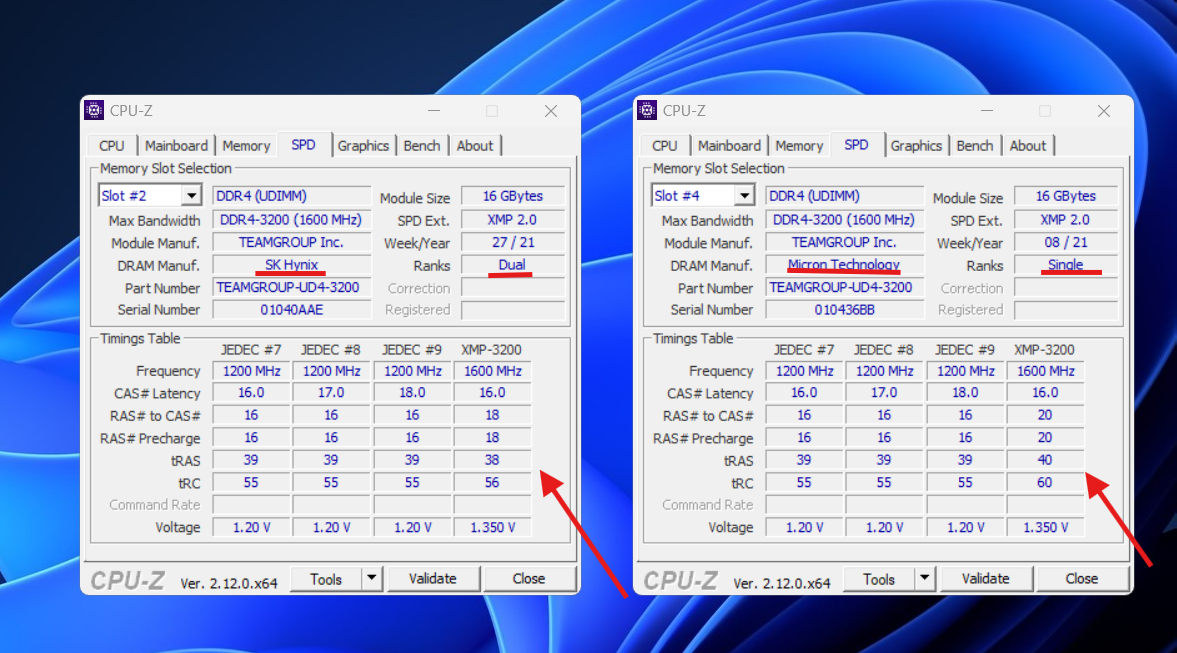1177x653 pixels.
Task: Click the XMP-3200 RAS# Precharge value 20
Action: pos(1045,438)
